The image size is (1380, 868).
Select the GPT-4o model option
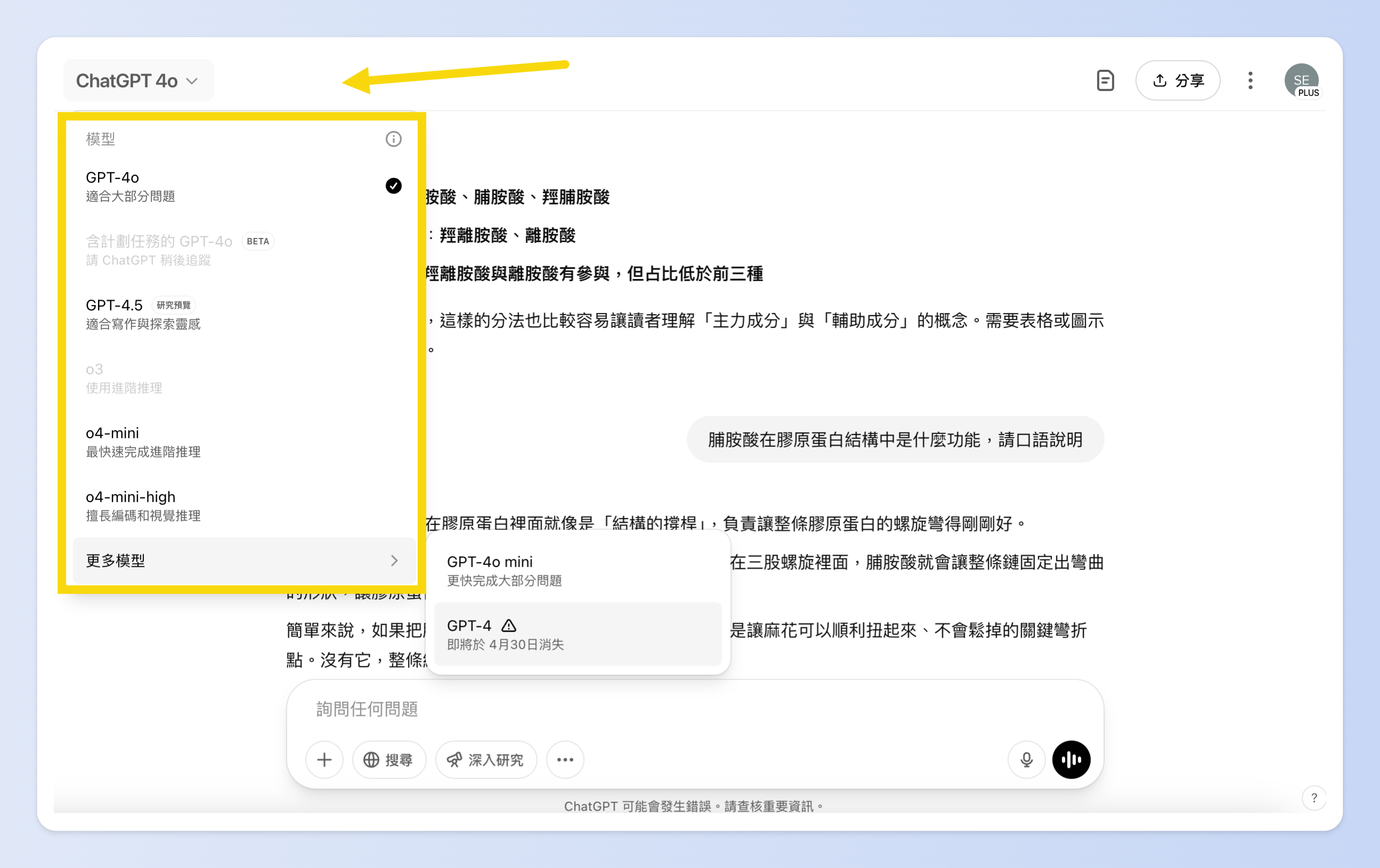tap(243, 186)
